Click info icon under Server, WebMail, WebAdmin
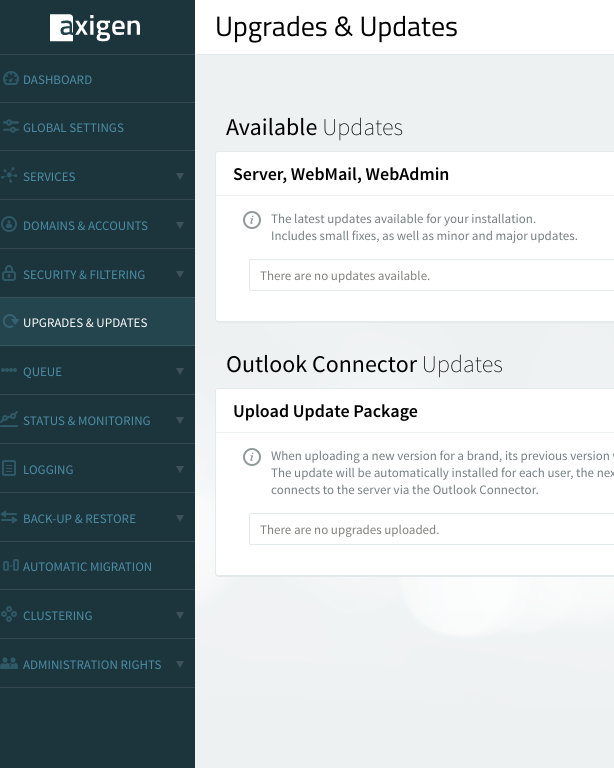Screen dimensions: 614x768 tap(252, 220)
